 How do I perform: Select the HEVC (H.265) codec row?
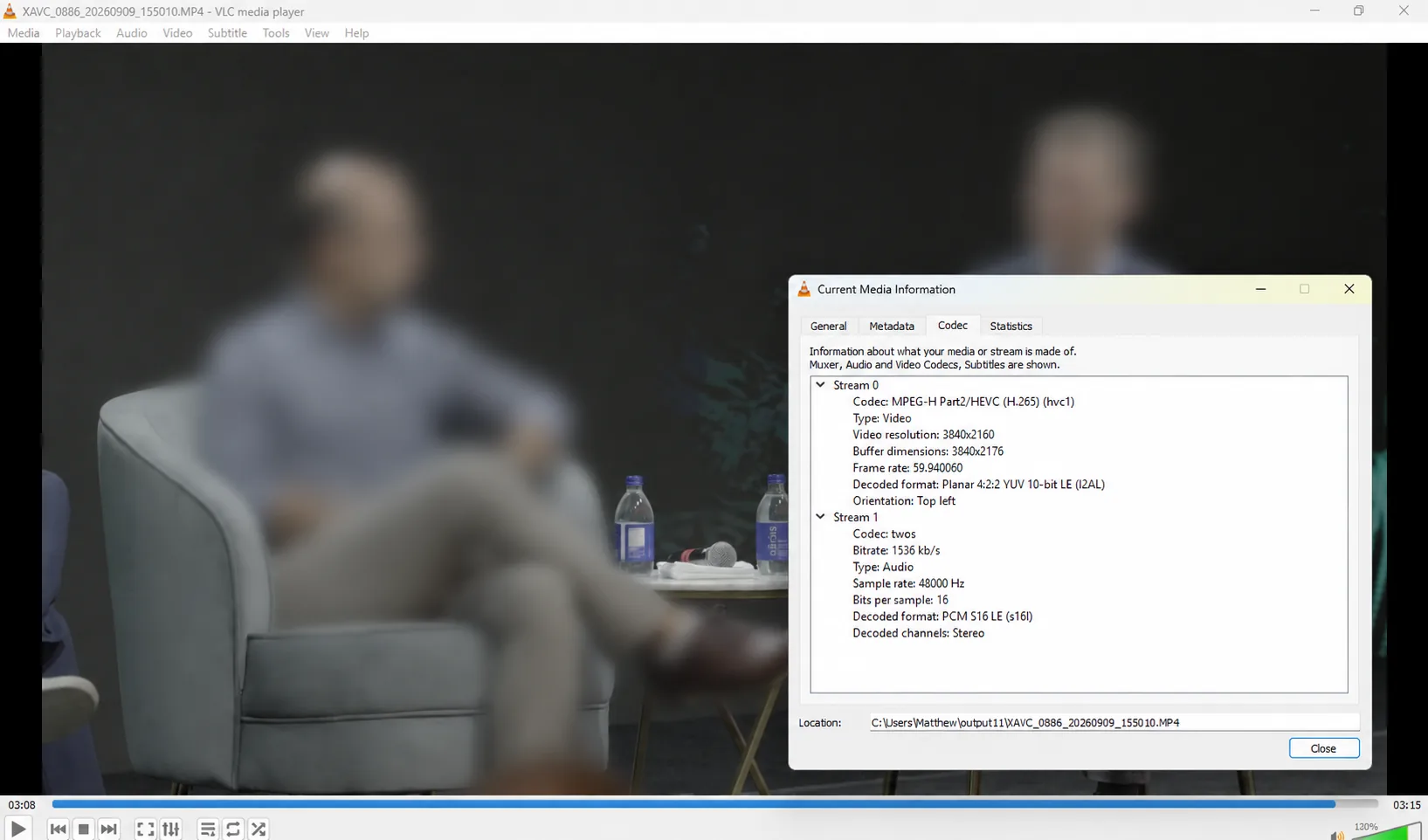point(963,402)
